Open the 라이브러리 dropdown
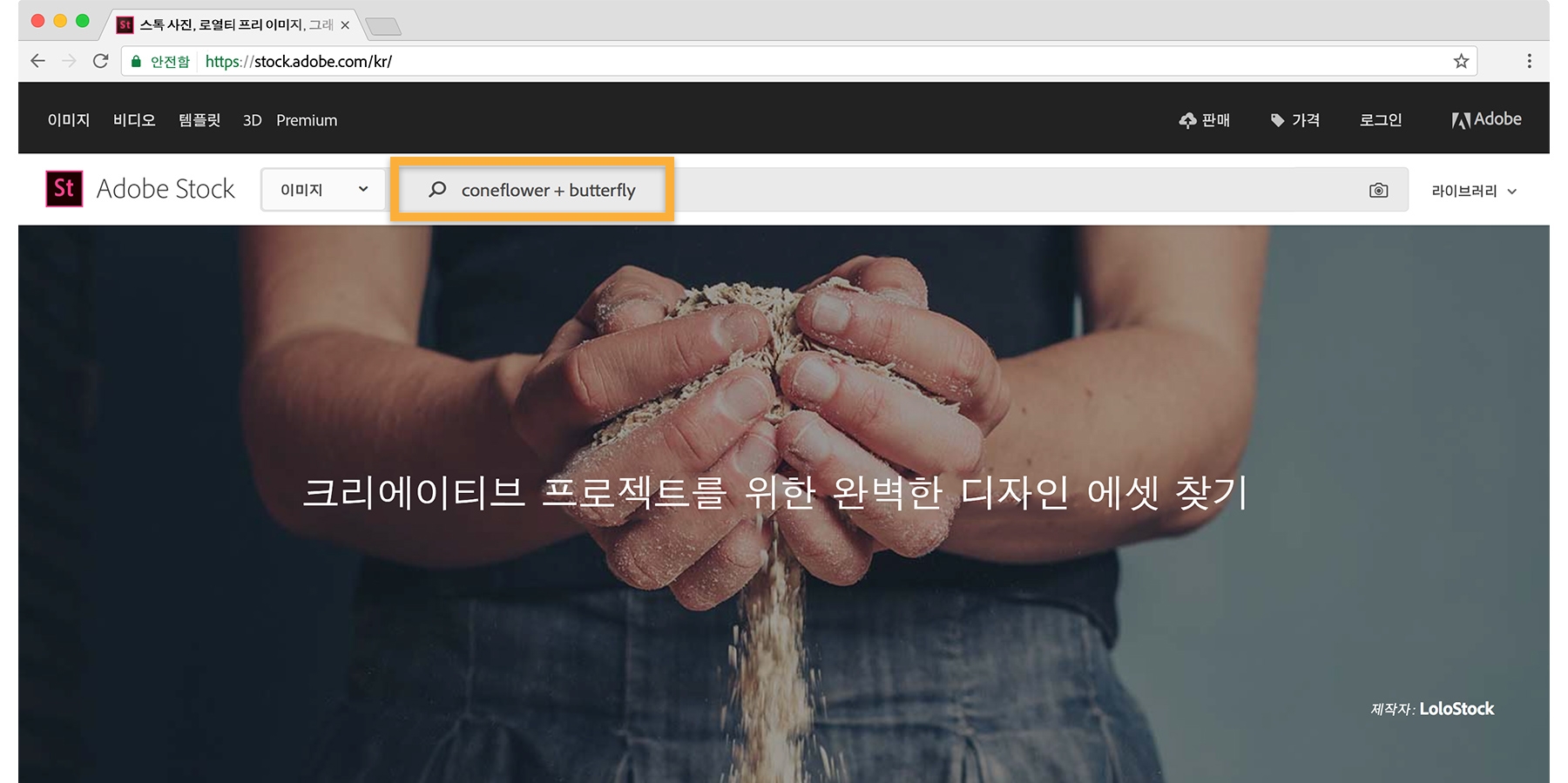Image resolution: width=1568 pixels, height=783 pixels. pyautogui.click(x=1474, y=191)
